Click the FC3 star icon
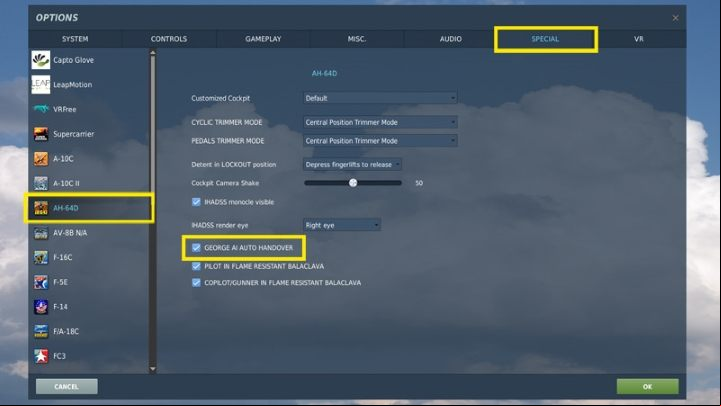Image resolution: width=721 pixels, height=406 pixels. click(40, 356)
